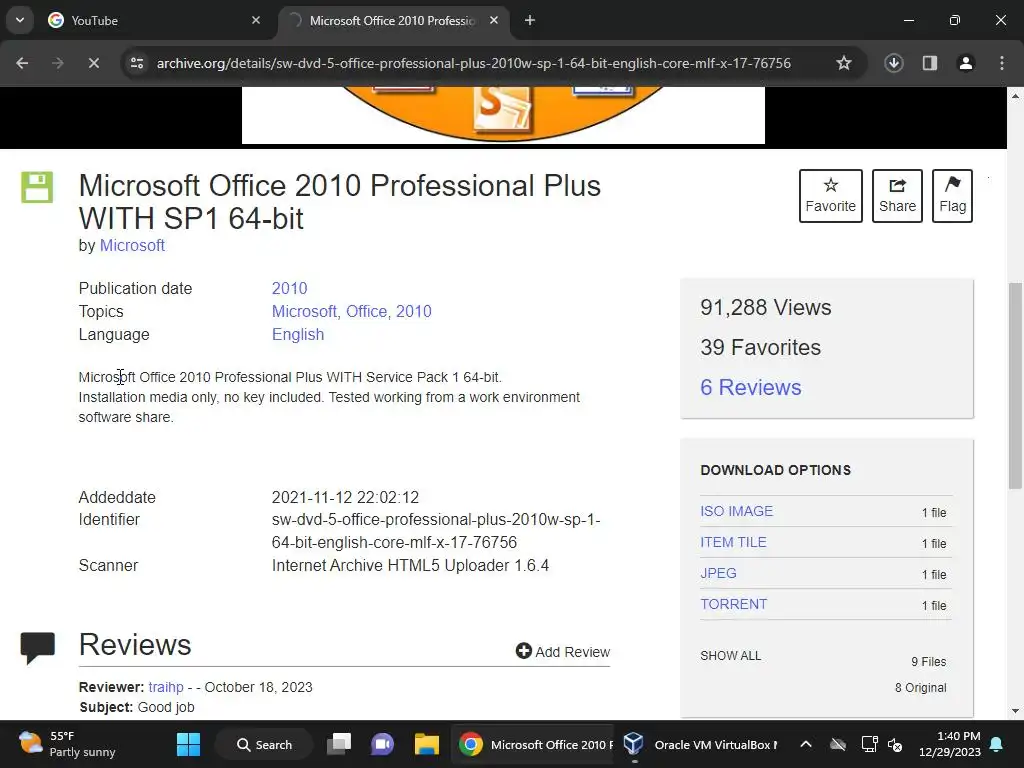Toggle Chrome side panel icon
The height and width of the screenshot is (768, 1024).
[x=930, y=63]
